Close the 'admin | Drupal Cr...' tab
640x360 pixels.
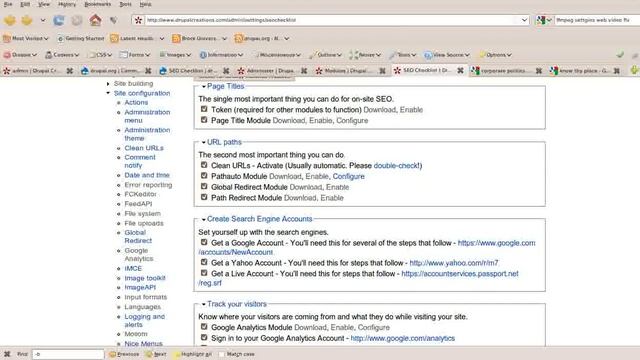[x=69, y=71]
